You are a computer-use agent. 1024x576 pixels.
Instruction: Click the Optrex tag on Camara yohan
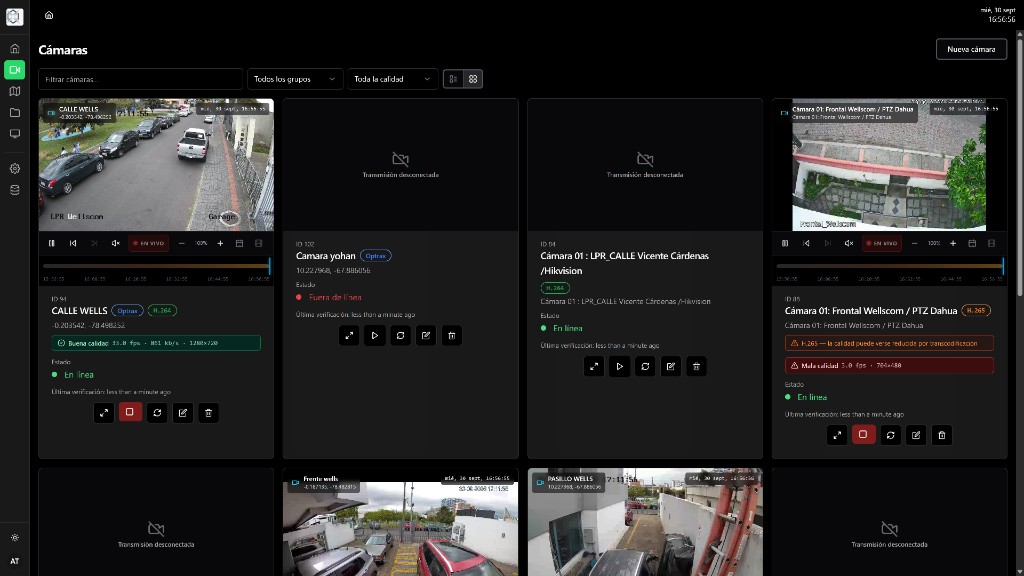coord(376,256)
